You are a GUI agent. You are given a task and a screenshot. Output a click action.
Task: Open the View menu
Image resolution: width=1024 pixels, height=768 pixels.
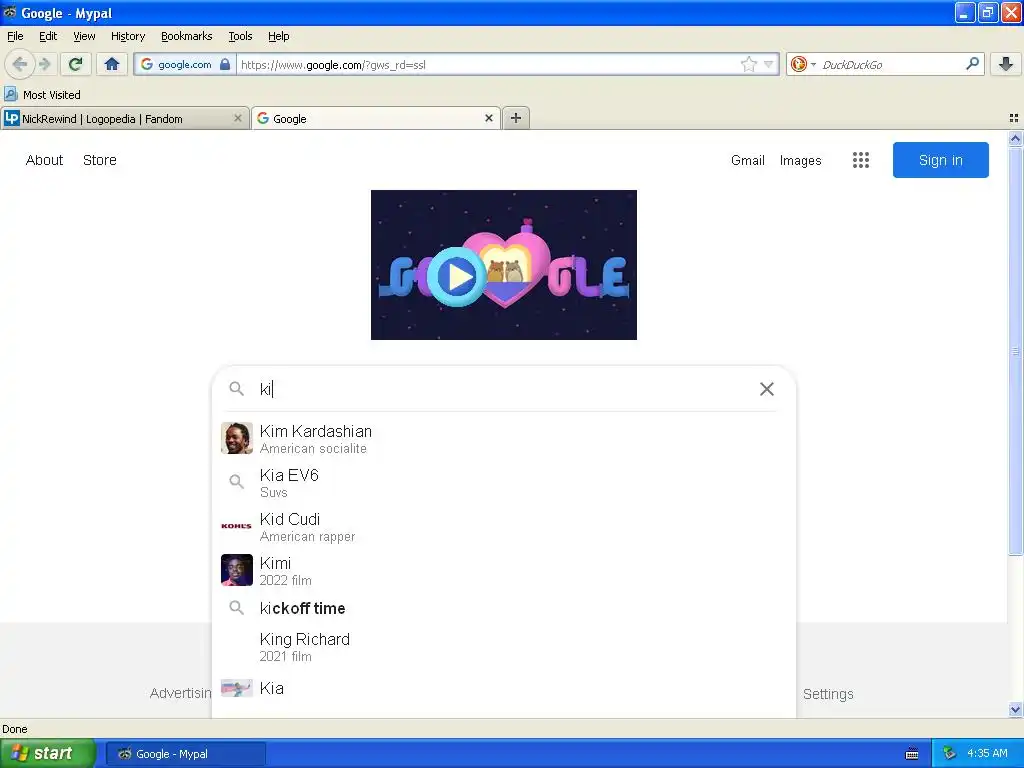pyautogui.click(x=84, y=36)
